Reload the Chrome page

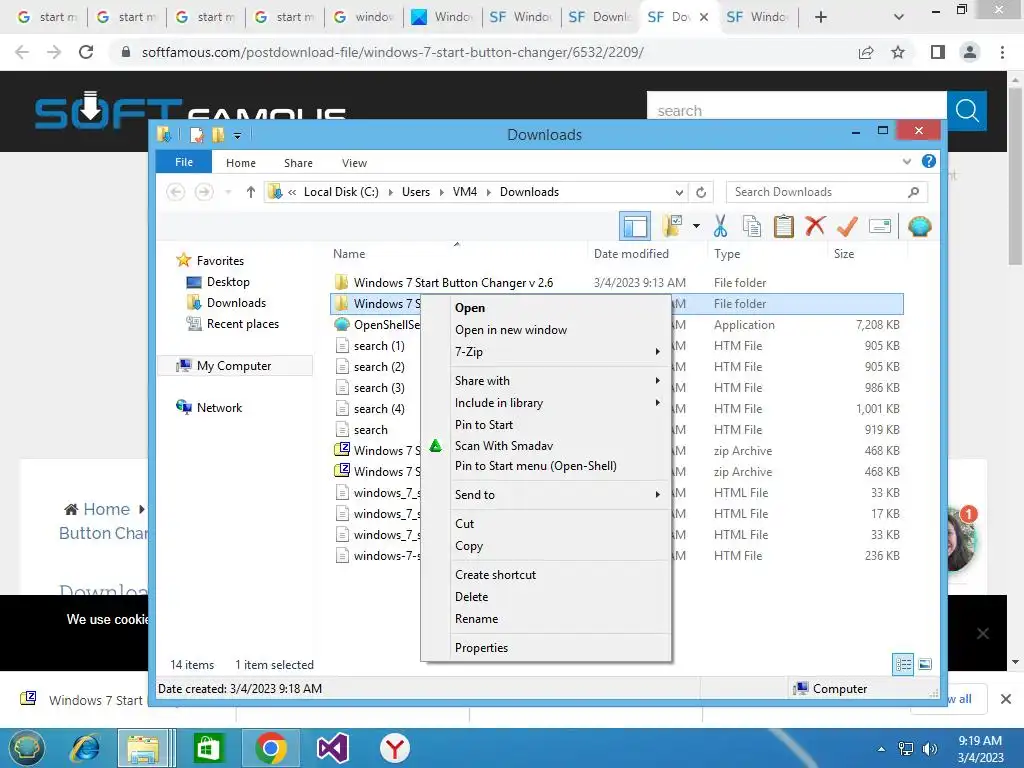pos(86,52)
